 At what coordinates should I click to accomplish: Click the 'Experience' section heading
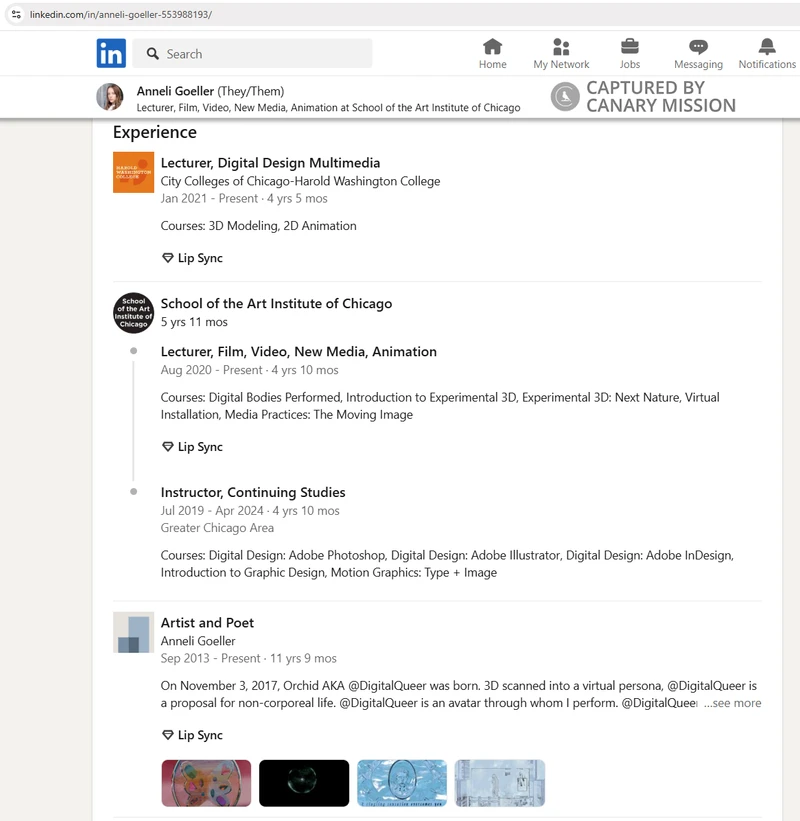(155, 132)
